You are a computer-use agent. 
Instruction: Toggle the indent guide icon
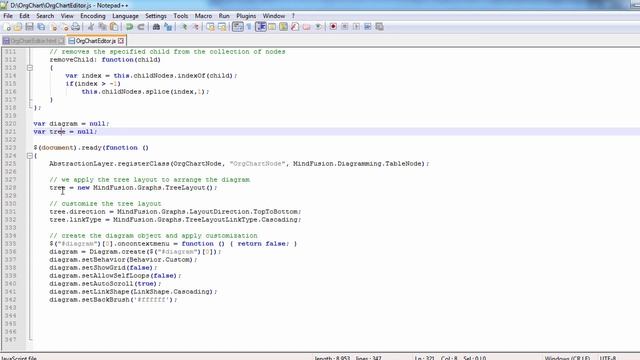tap(260, 27)
